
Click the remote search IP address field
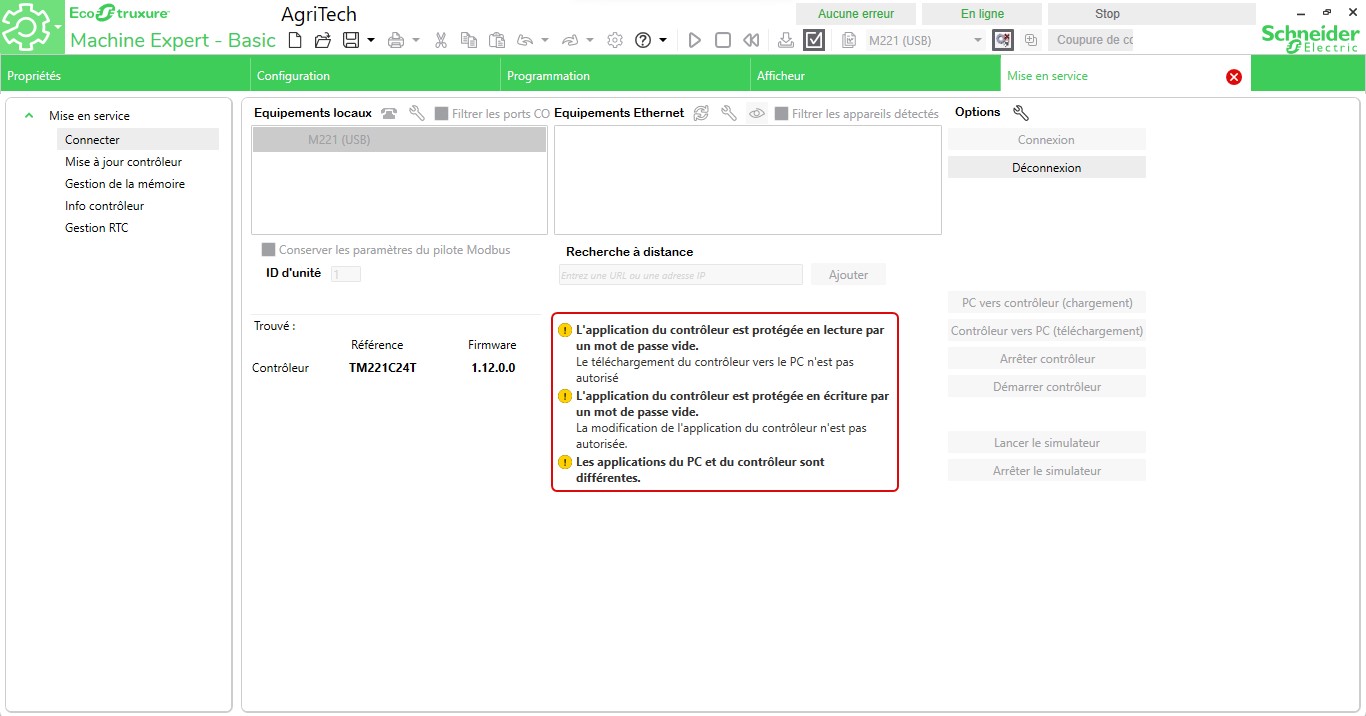680,275
